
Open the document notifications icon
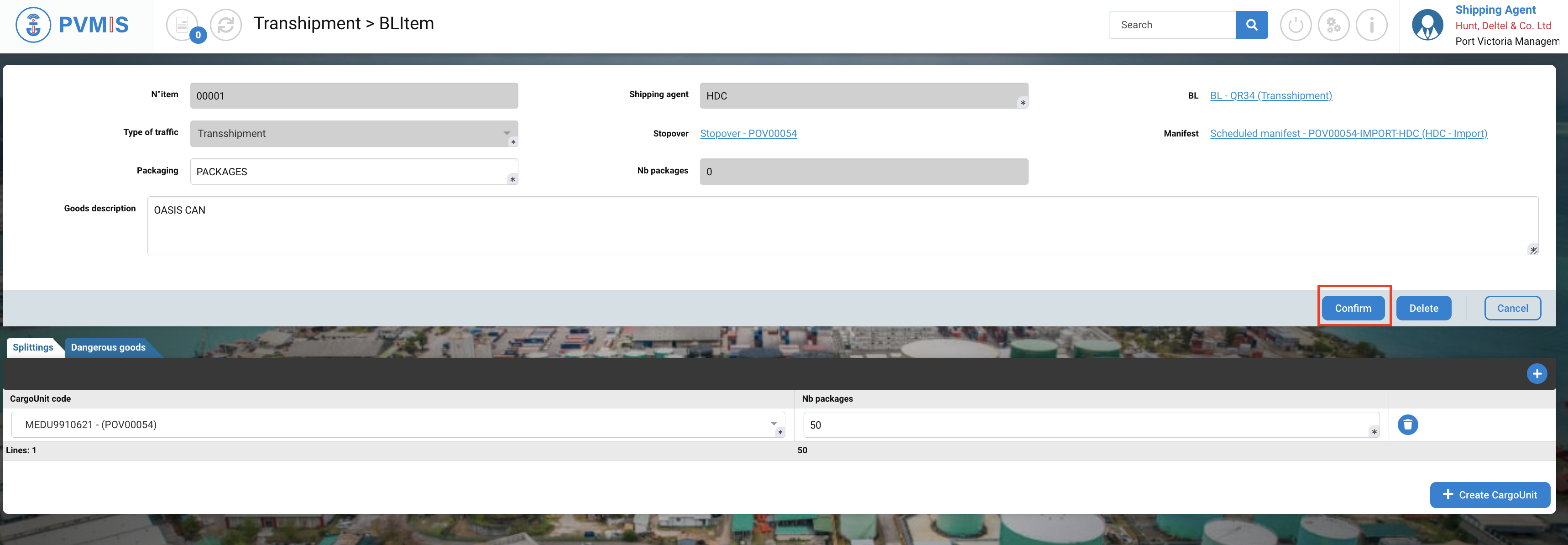(182, 25)
